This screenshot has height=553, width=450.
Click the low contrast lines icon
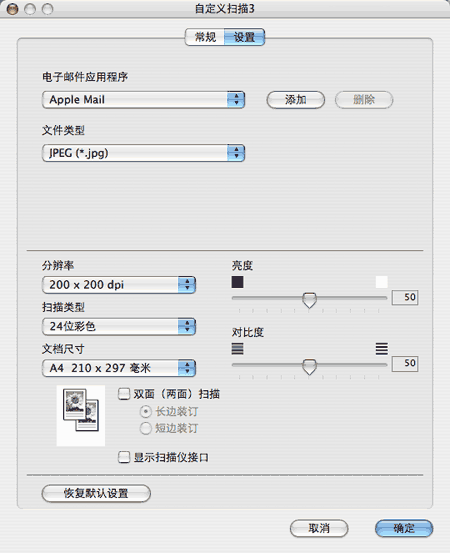coord(237,349)
